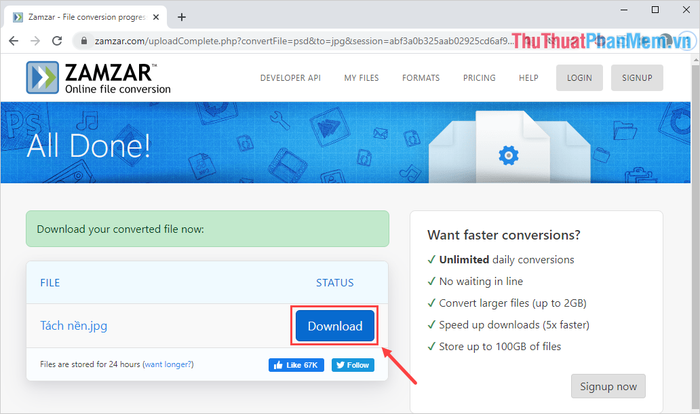Click the gear icon on the banner file

508,155
